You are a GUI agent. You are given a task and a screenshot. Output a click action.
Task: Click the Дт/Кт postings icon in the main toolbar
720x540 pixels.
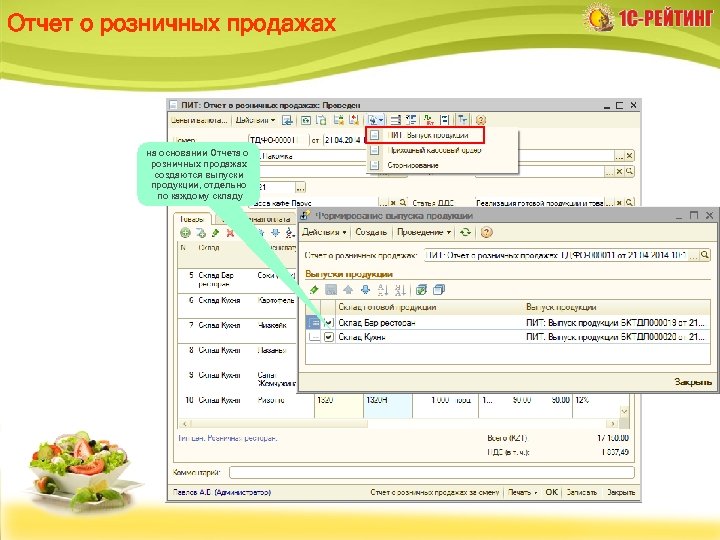[x=429, y=120]
